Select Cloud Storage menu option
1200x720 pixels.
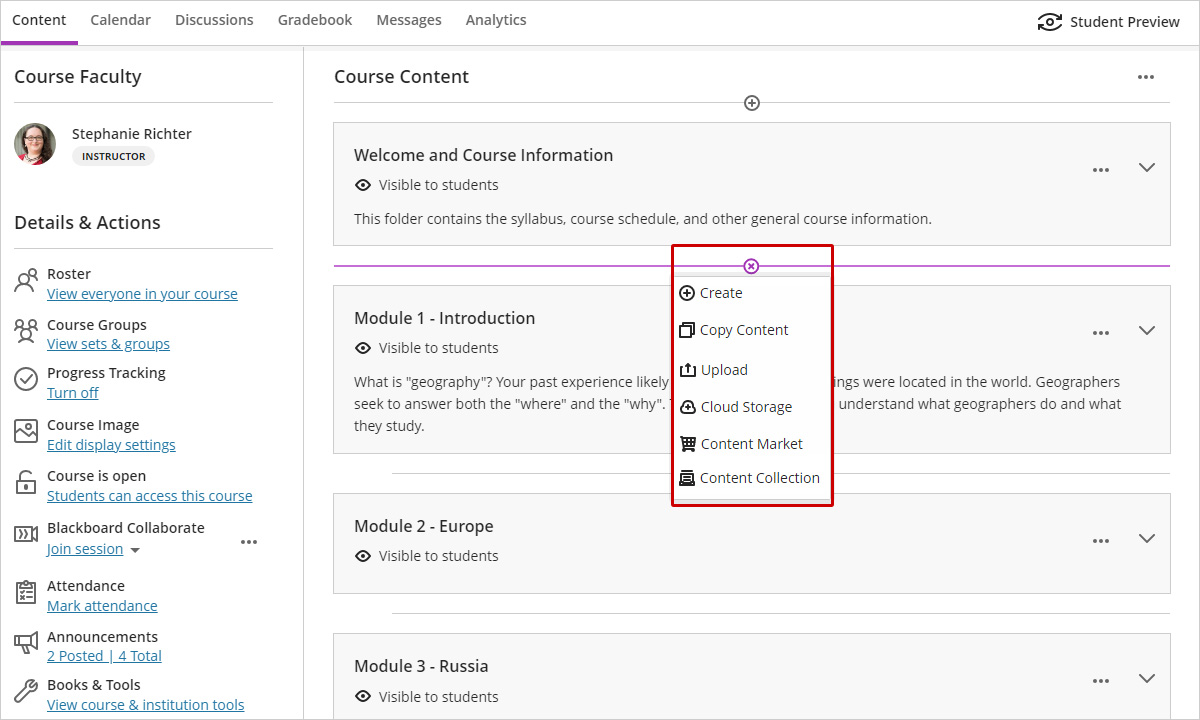(745, 407)
